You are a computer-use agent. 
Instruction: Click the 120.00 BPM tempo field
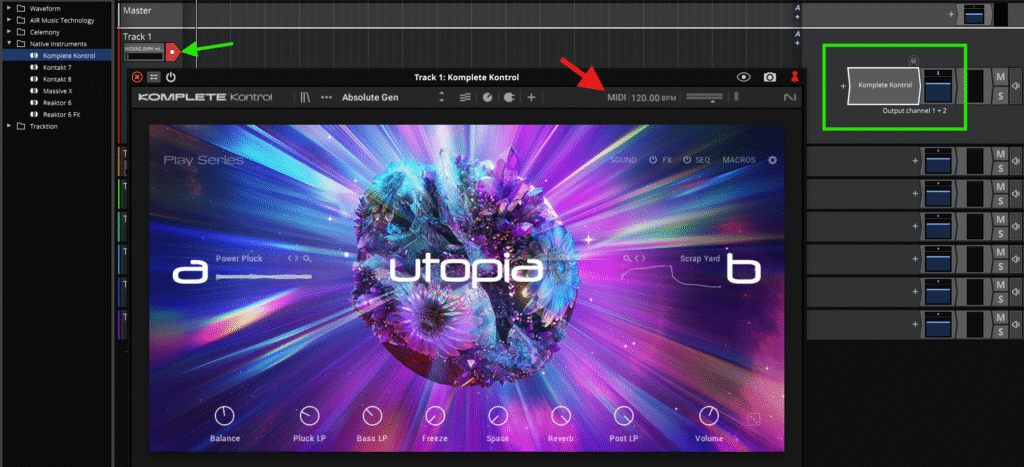[x=654, y=97]
